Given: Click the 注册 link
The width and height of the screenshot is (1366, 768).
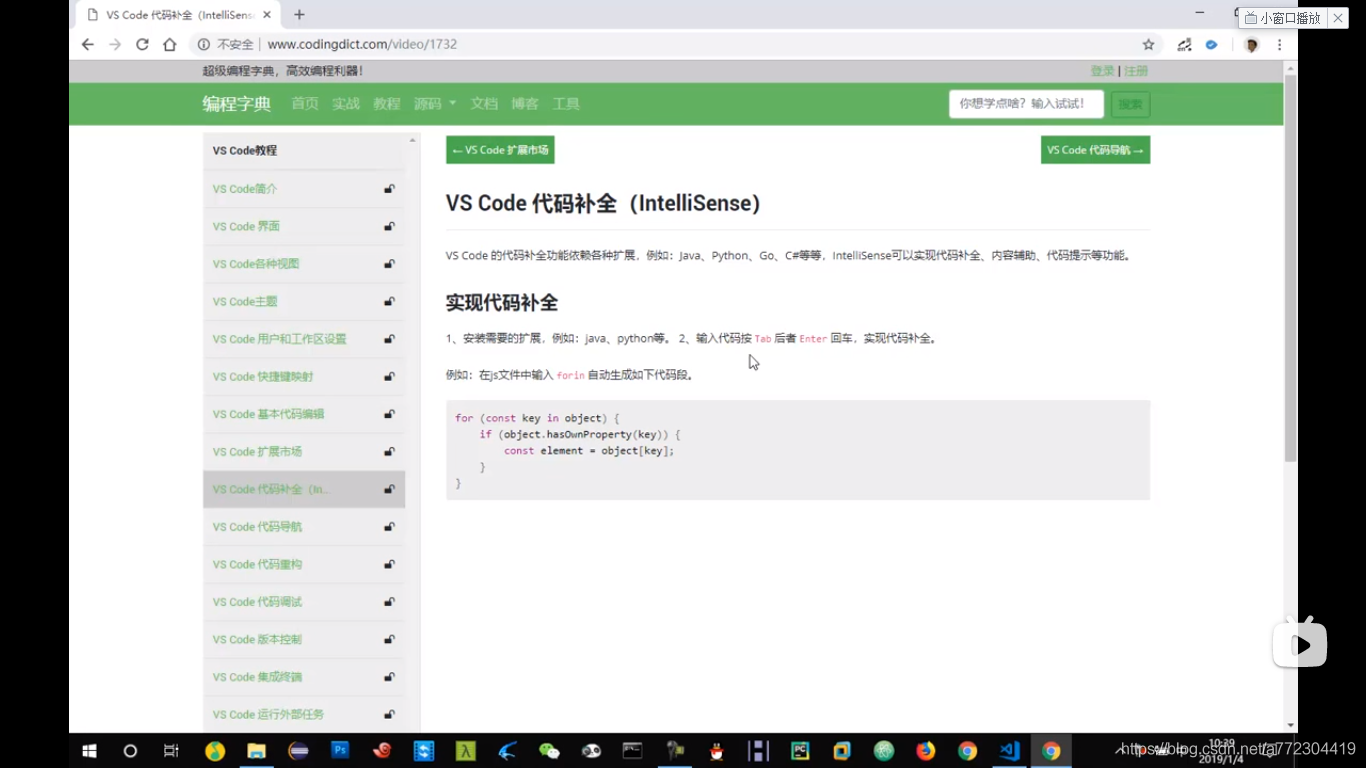Looking at the screenshot, I should click(1136, 71).
